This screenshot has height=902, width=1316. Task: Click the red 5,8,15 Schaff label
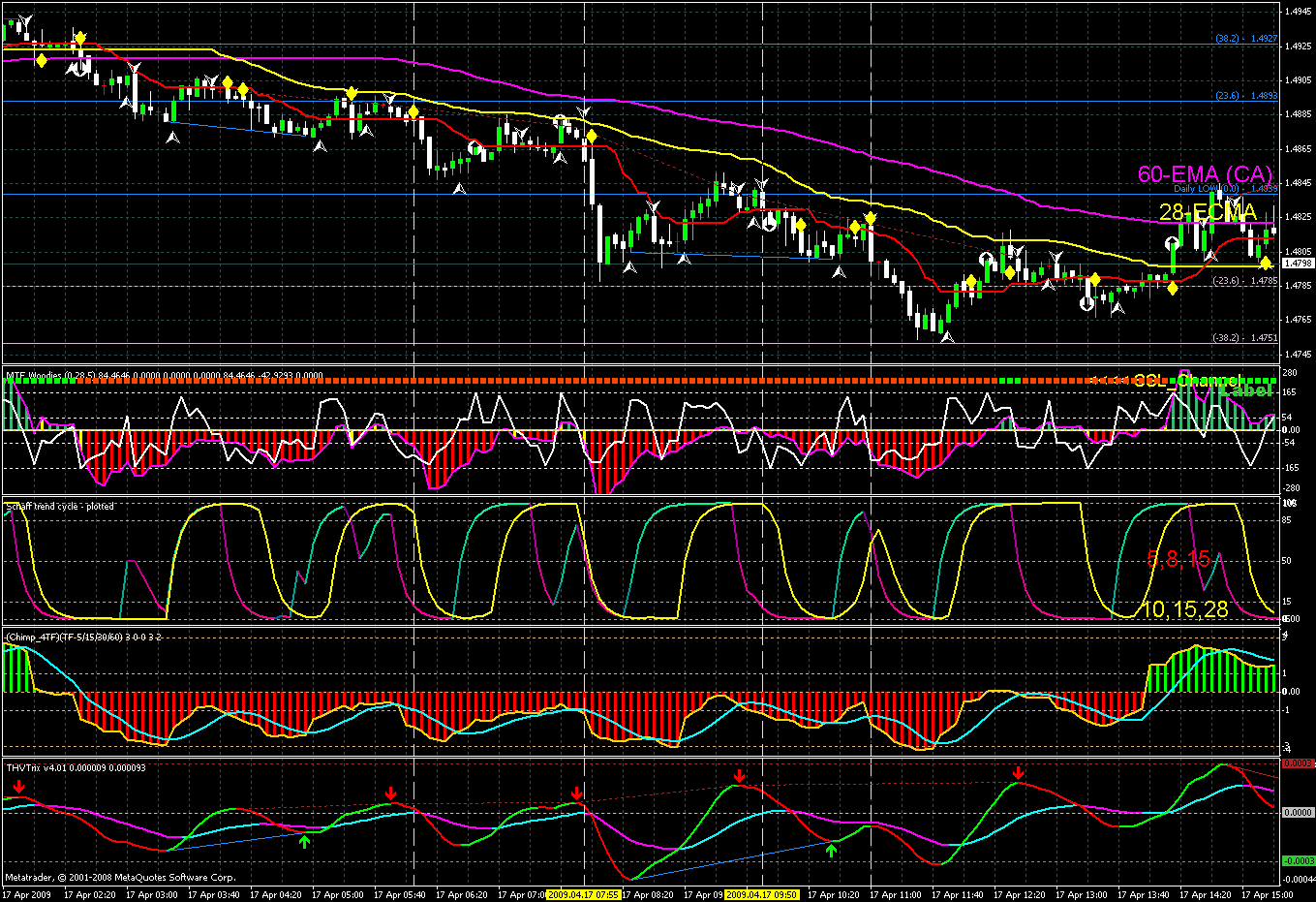(x=1178, y=559)
